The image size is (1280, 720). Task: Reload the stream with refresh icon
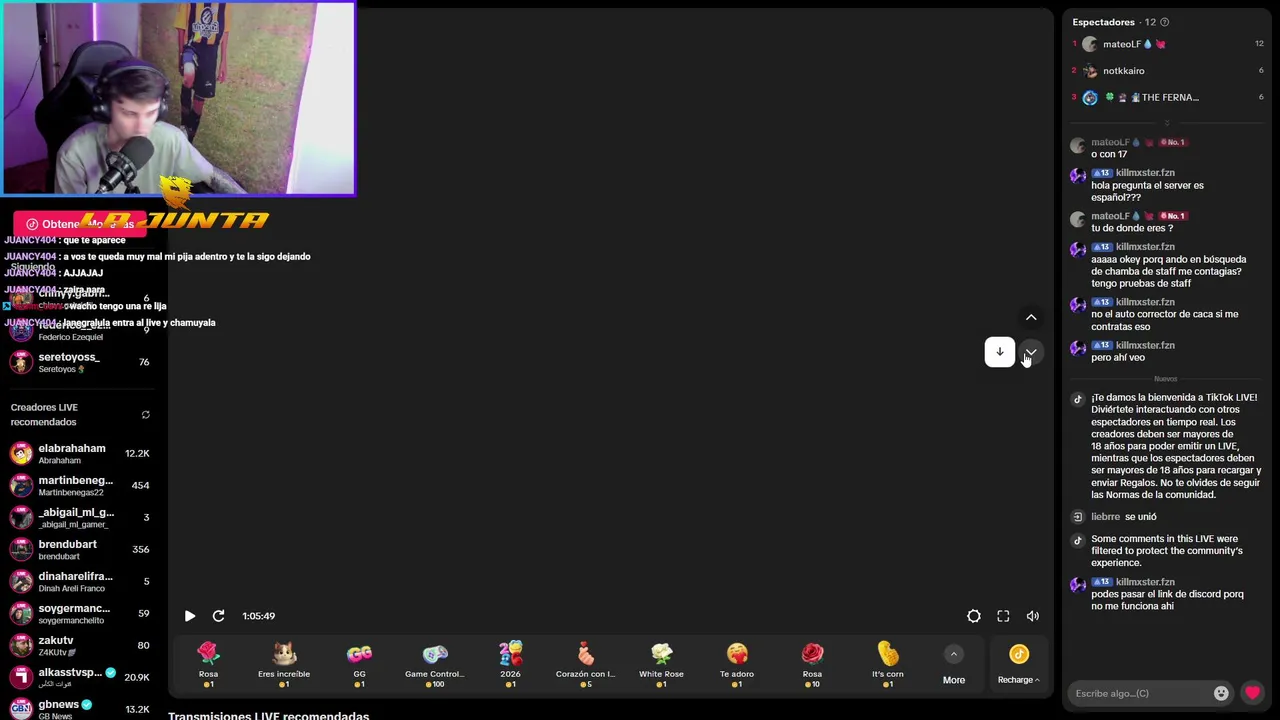point(218,616)
